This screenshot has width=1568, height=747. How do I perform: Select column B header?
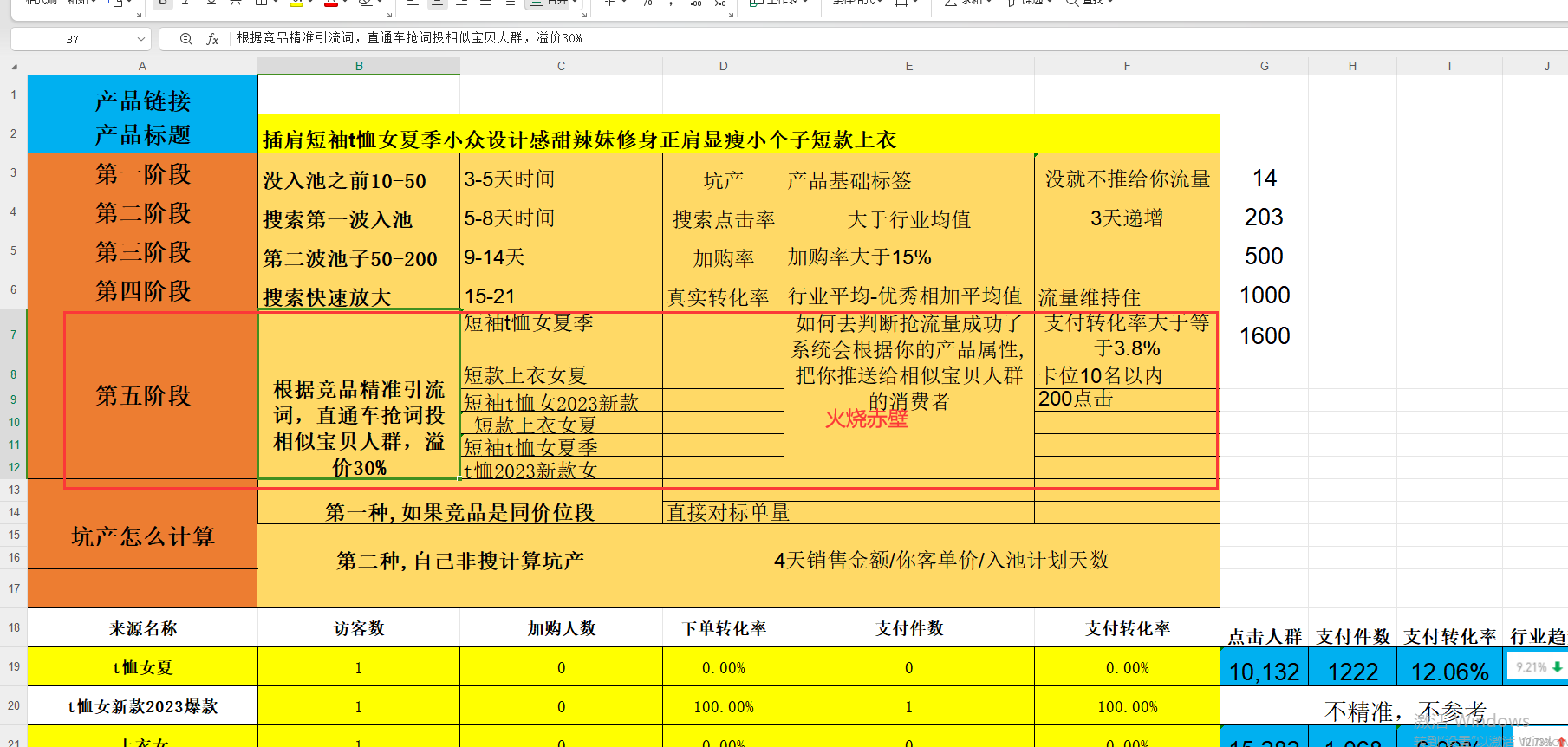(x=359, y=66)
